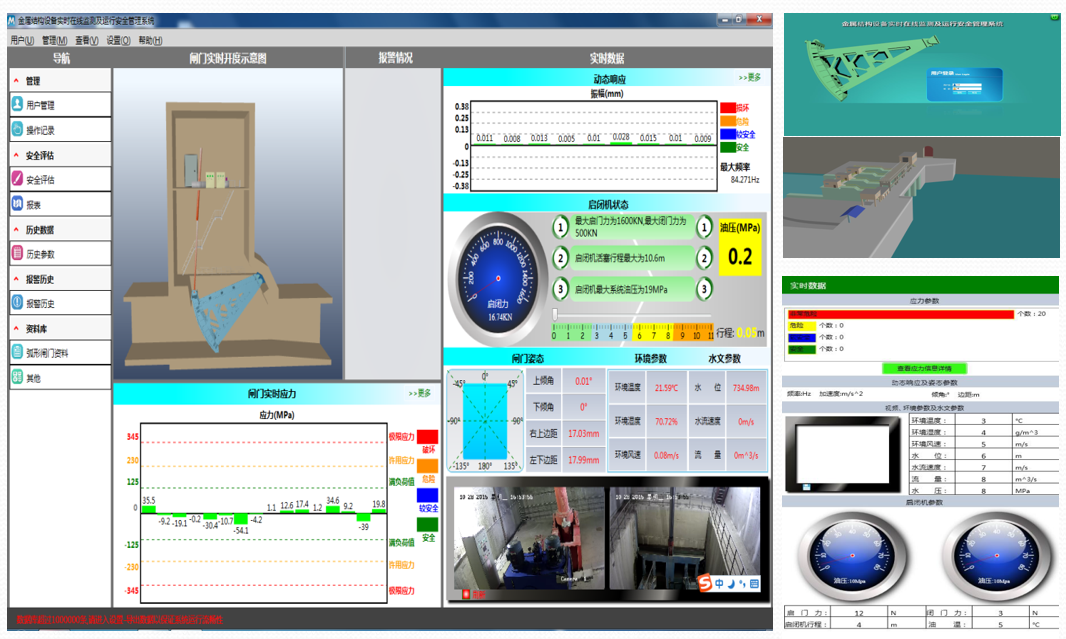
Task: Click the yellow 危险 swatch in 应力参数 panel
Action: 802,326
